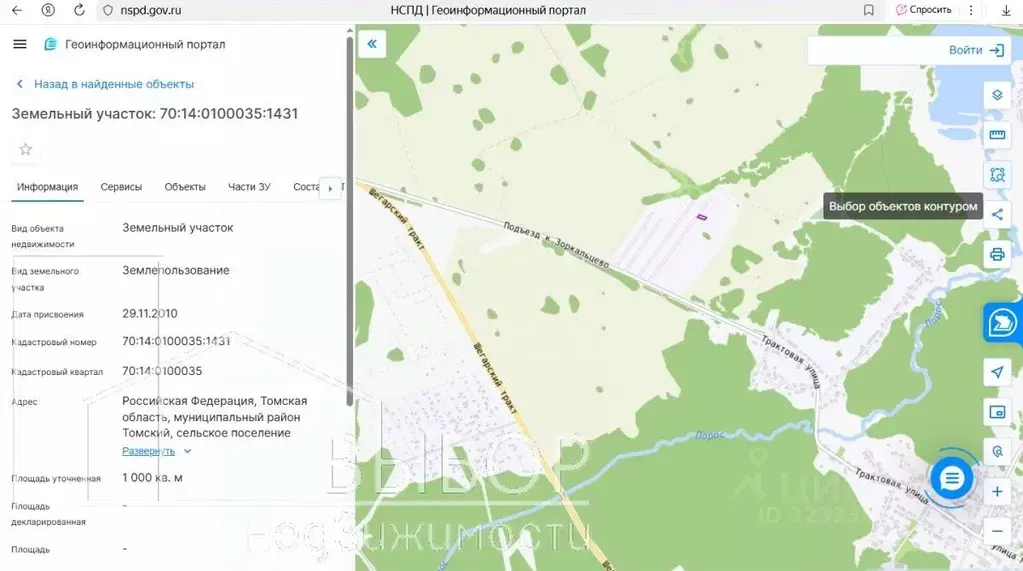Viewport: 1023px width, 571px height.
Task: Add land plot to favorites star
Action: point(26,149)
